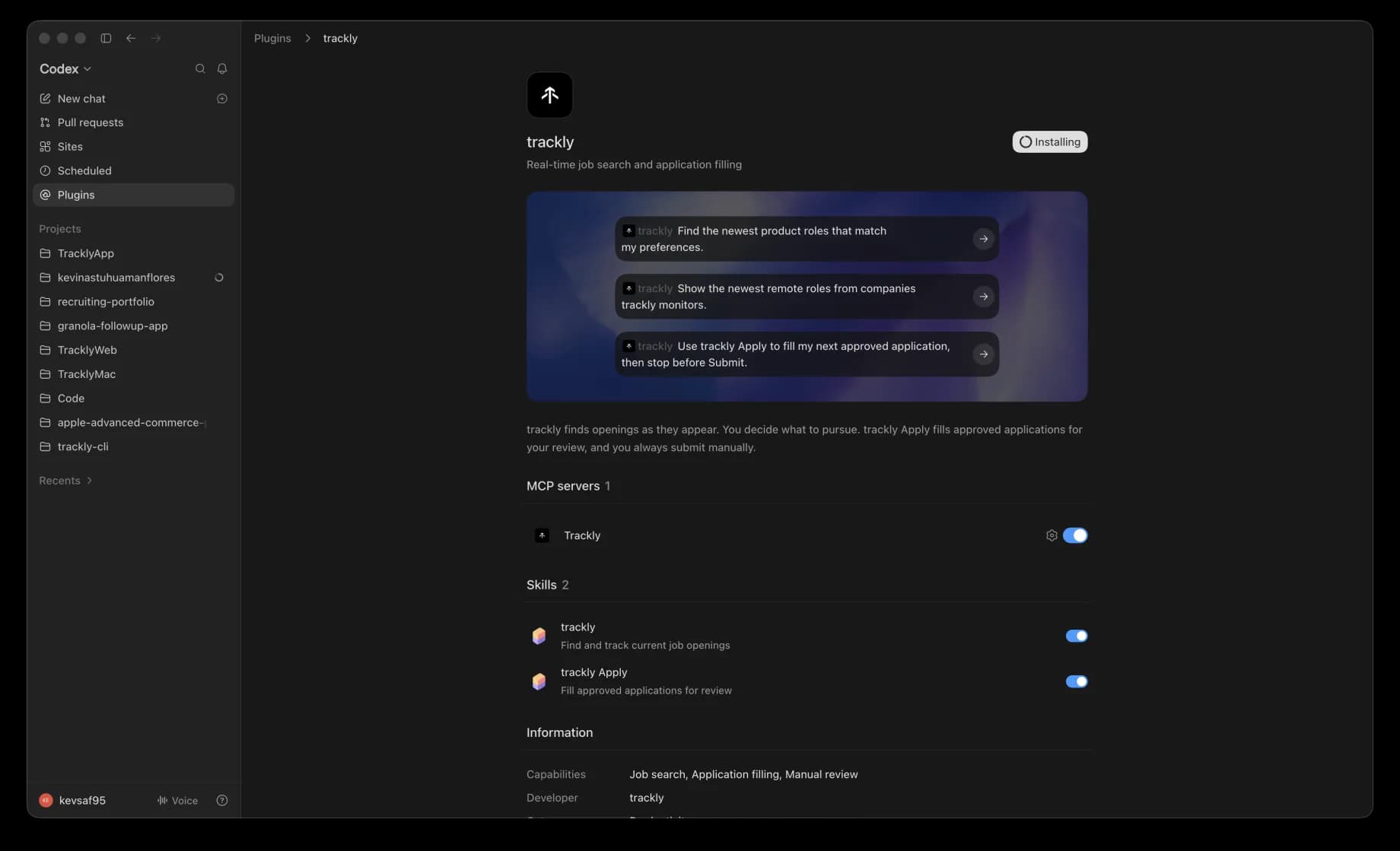Disable the Trackly MCP server toggle
The width and height of the screenshot is (1400, 851).
[x=1075, y=535]
